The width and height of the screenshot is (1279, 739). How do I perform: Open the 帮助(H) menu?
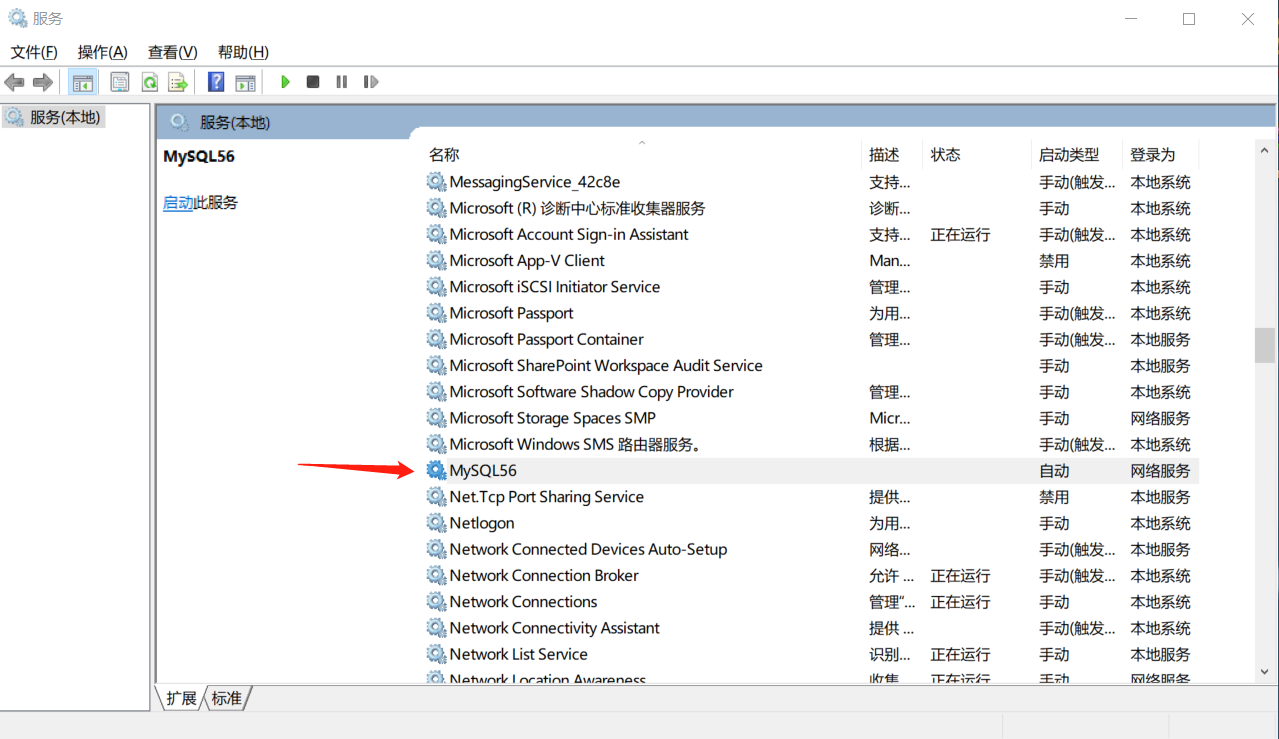[243, 52]
